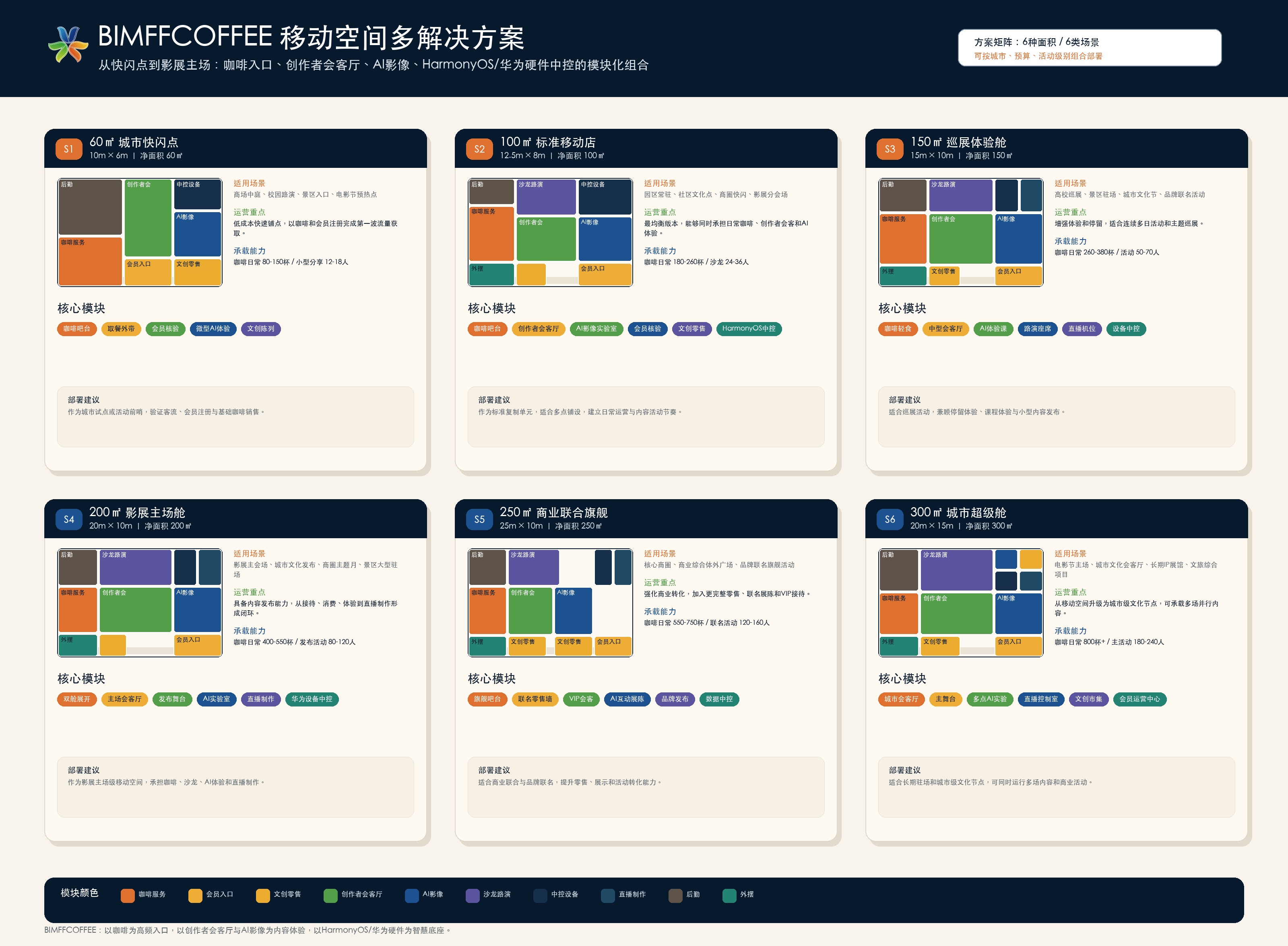Select the teal 外摆 legend swatch
Viewport: 1288px width, 946px height.
point(729,896)
